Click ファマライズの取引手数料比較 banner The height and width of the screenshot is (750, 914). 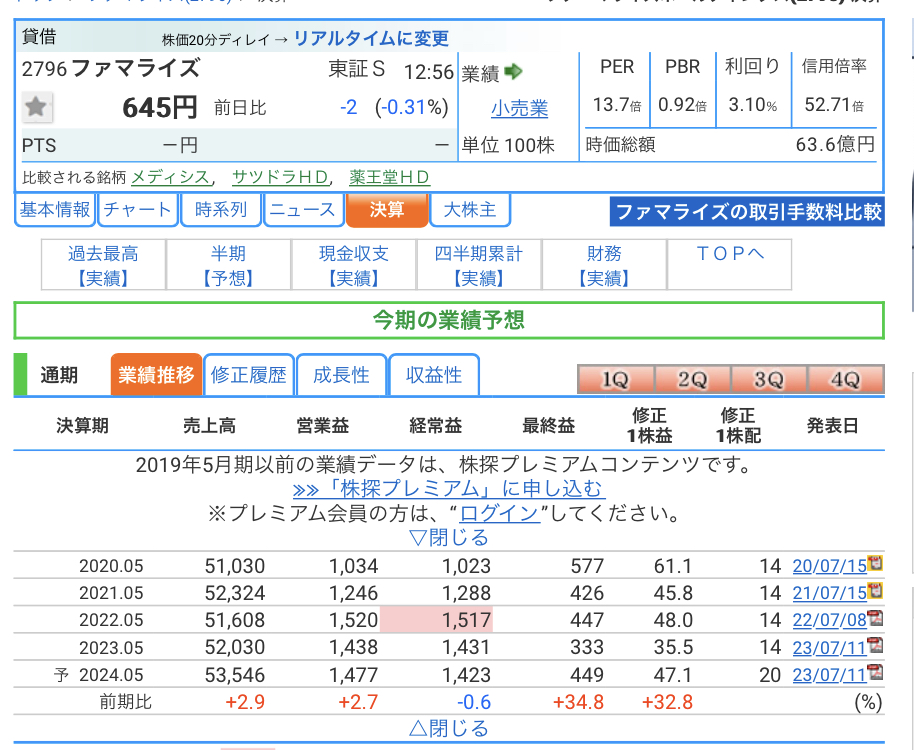(747, 212)
